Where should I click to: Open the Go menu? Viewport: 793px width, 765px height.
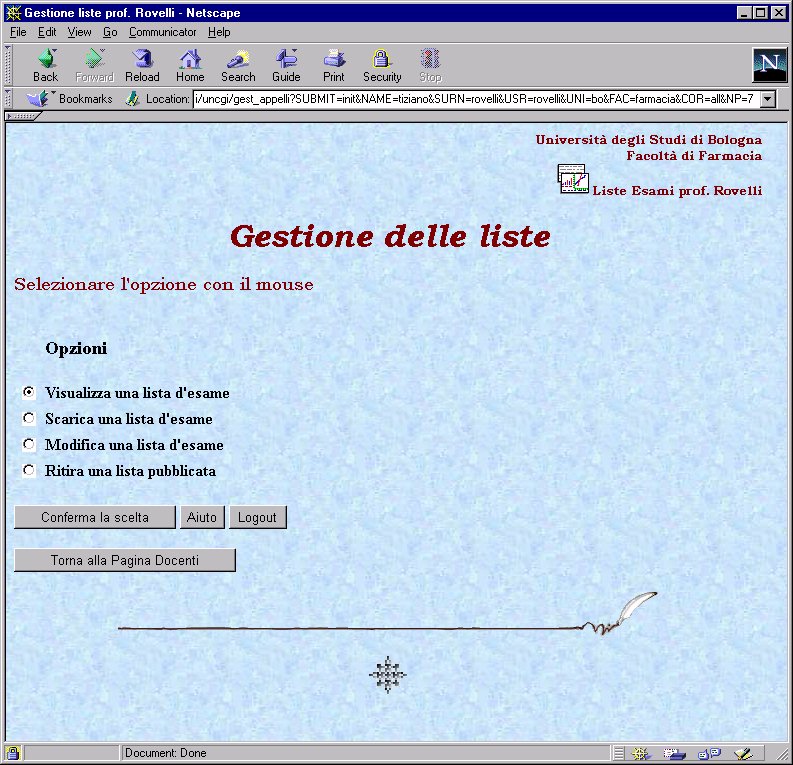[x=110, y=32]
